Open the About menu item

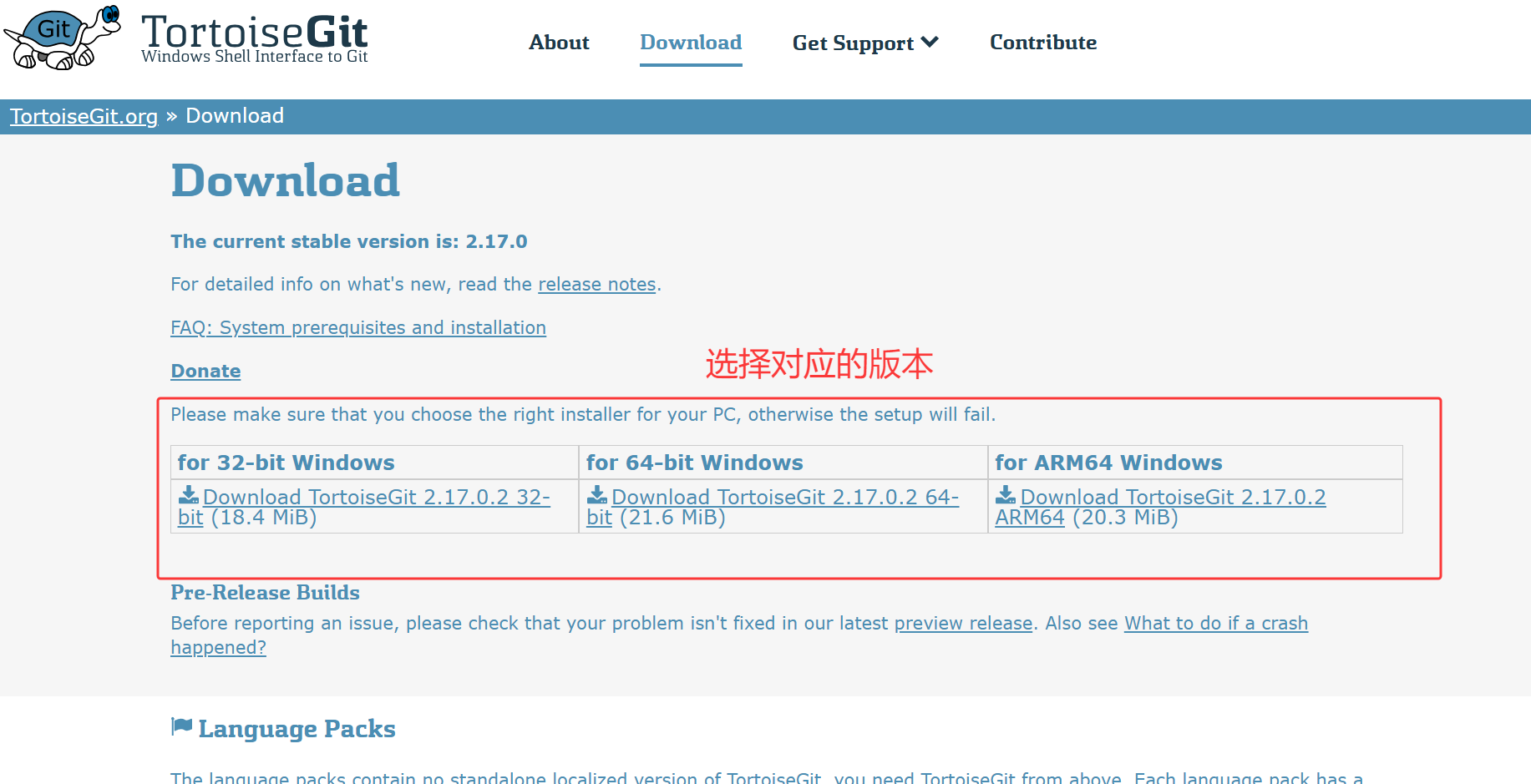point(559,43)
